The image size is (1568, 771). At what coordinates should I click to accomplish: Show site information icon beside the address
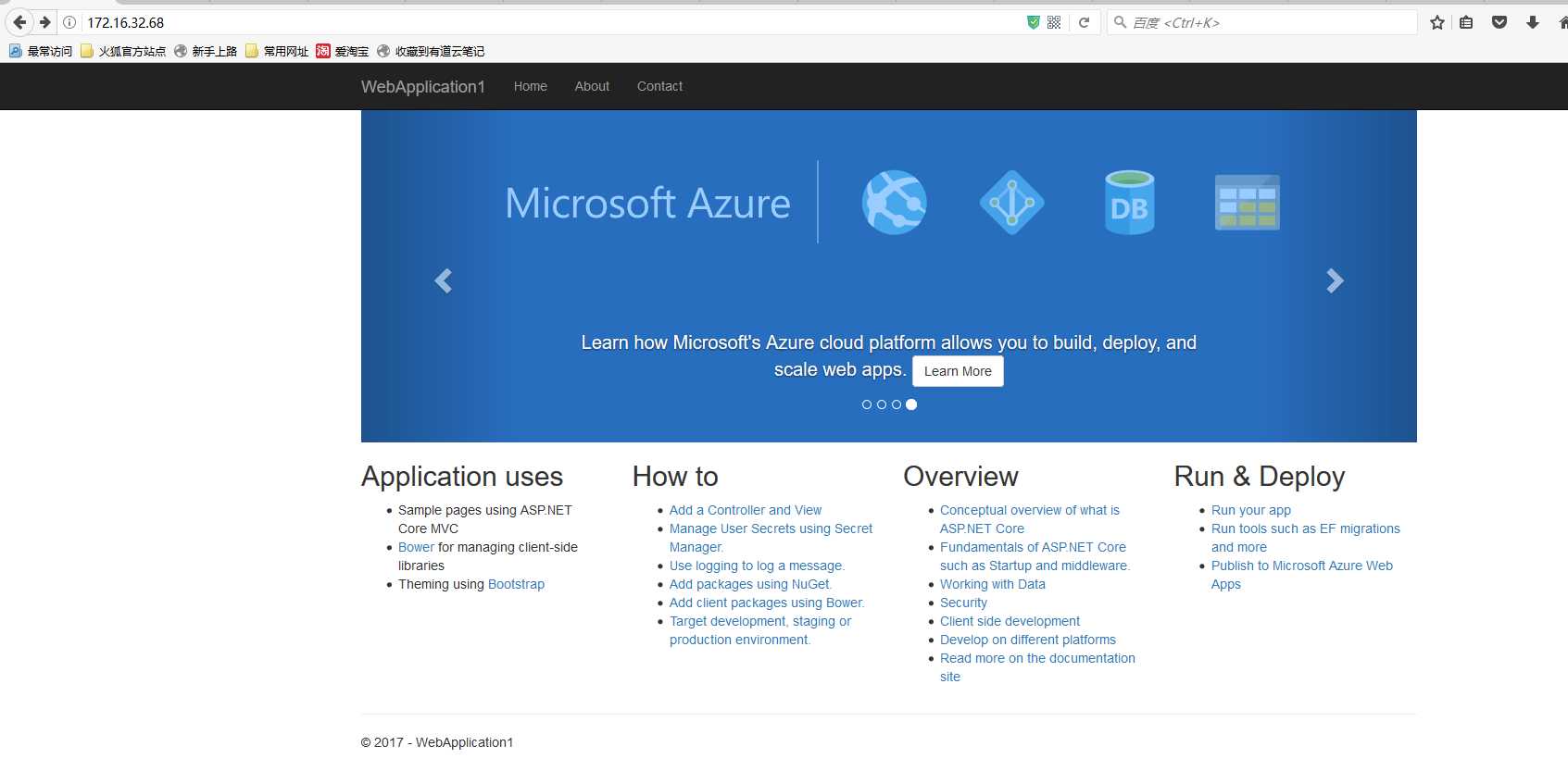pyautogui.click(x=69, y=22)
